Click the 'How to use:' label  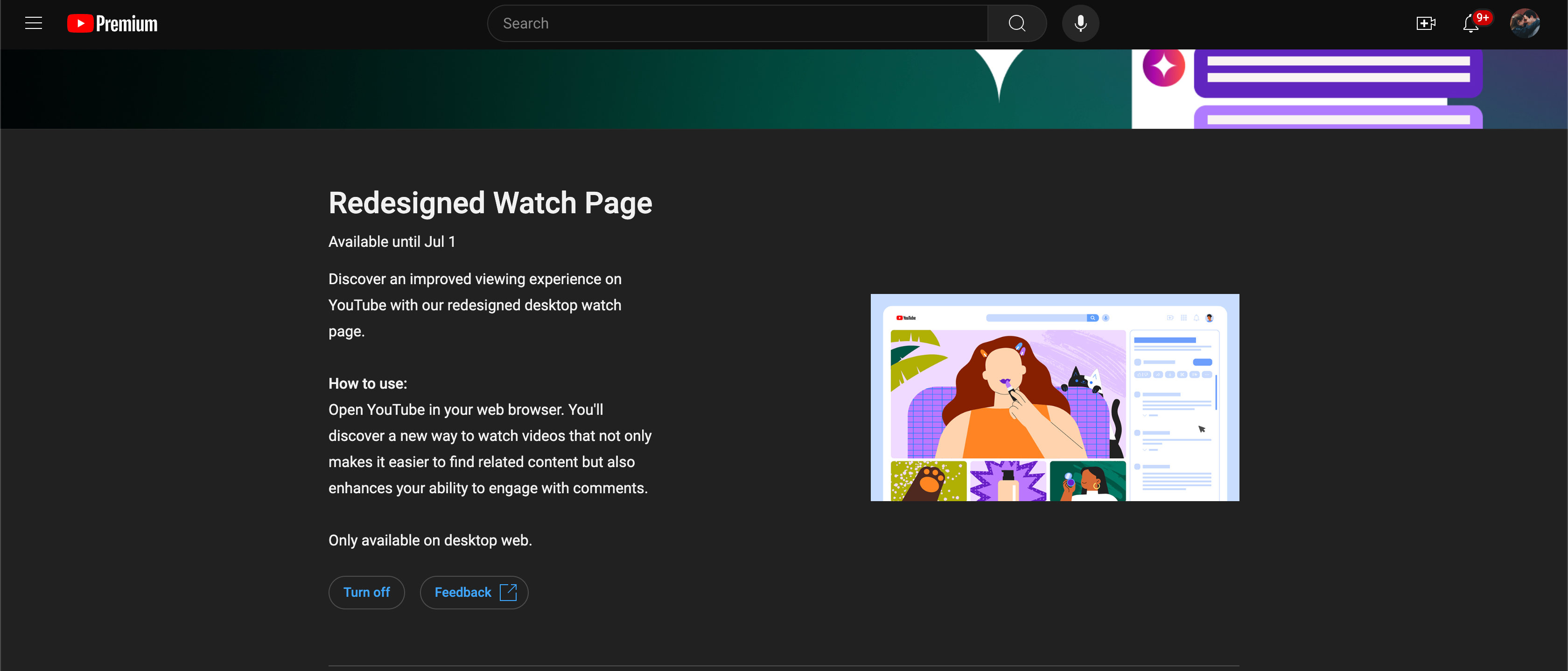[x=368, y=384]
